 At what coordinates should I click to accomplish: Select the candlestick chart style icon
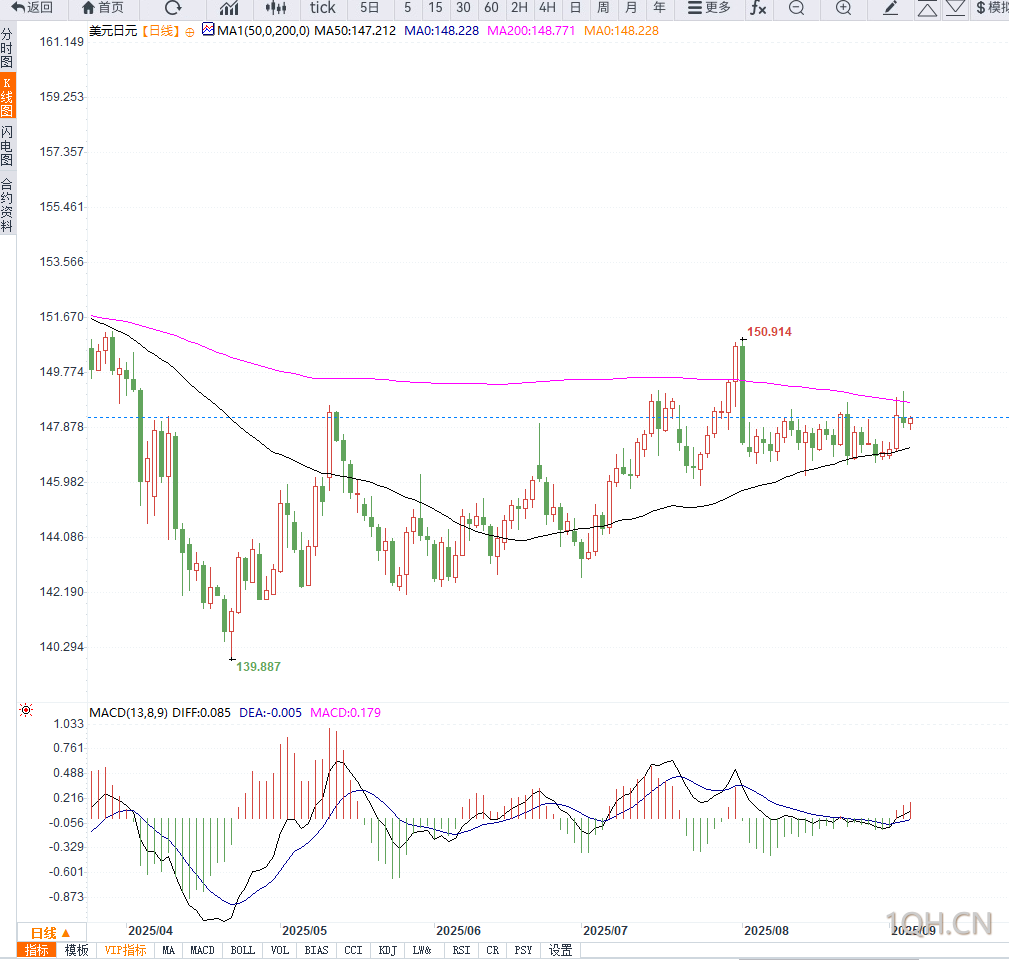276,8
